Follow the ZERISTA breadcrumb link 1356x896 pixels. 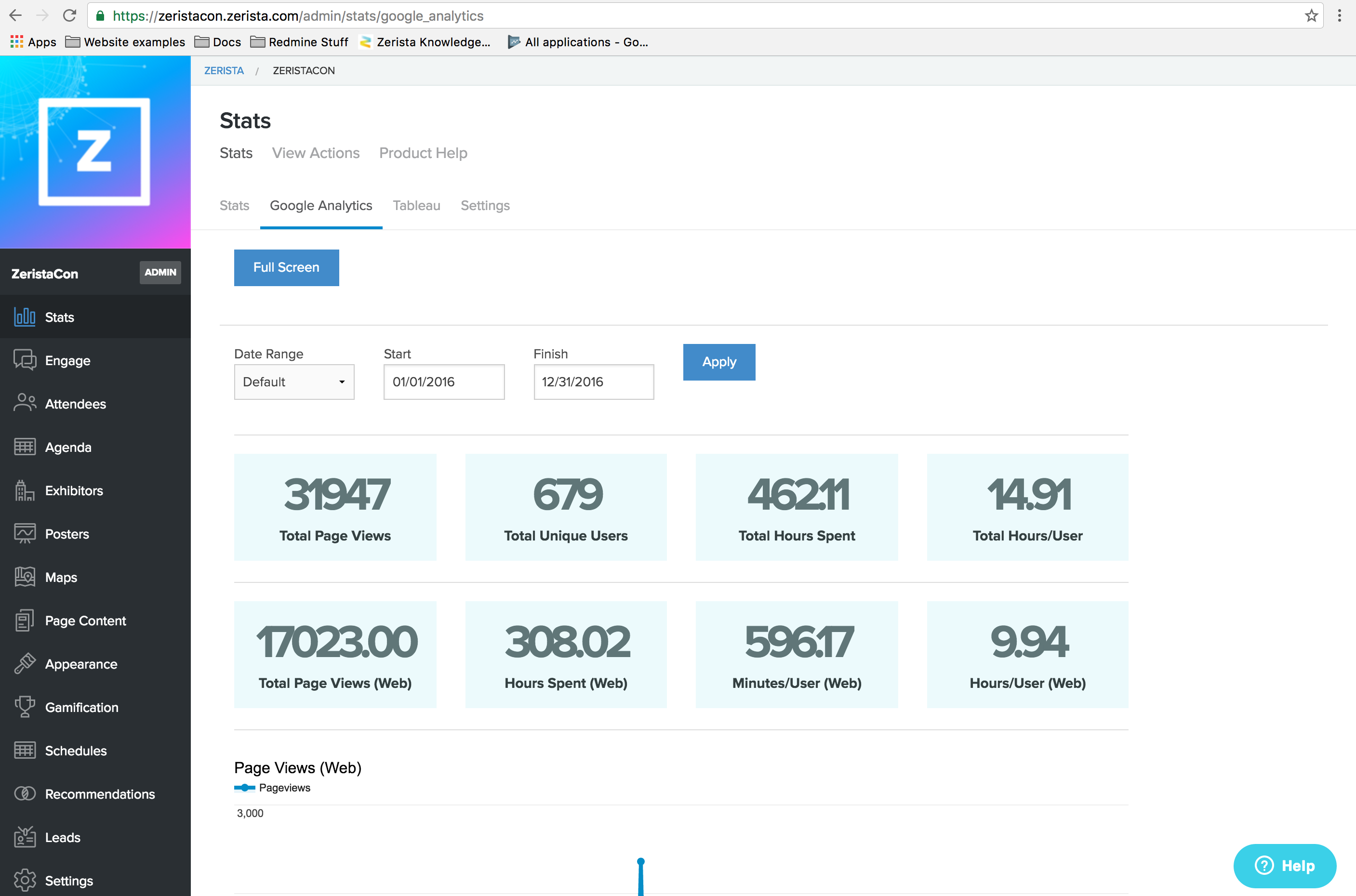coord(224,70)
